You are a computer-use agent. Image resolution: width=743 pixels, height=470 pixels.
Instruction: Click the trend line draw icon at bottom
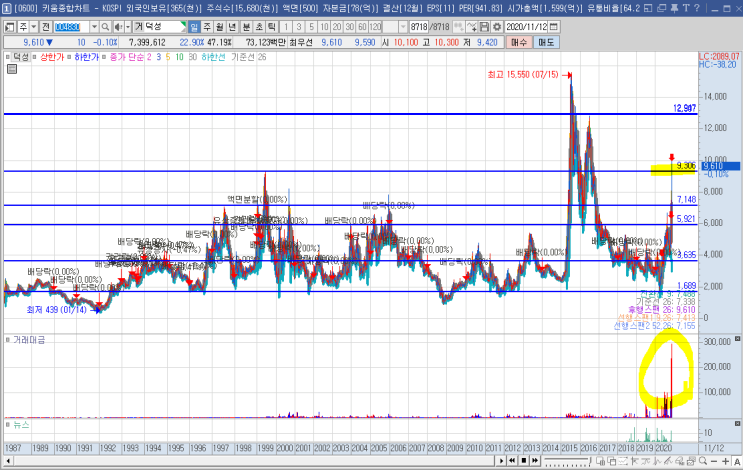669,461
